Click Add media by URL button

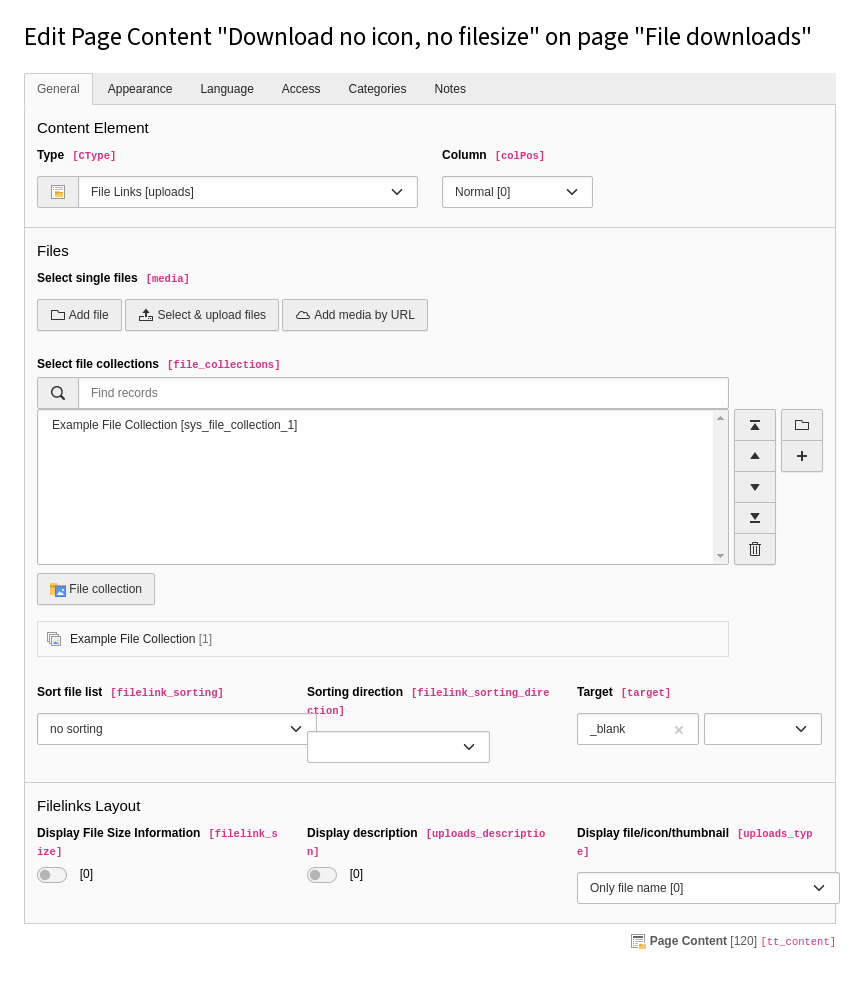[x=355, y=315]
